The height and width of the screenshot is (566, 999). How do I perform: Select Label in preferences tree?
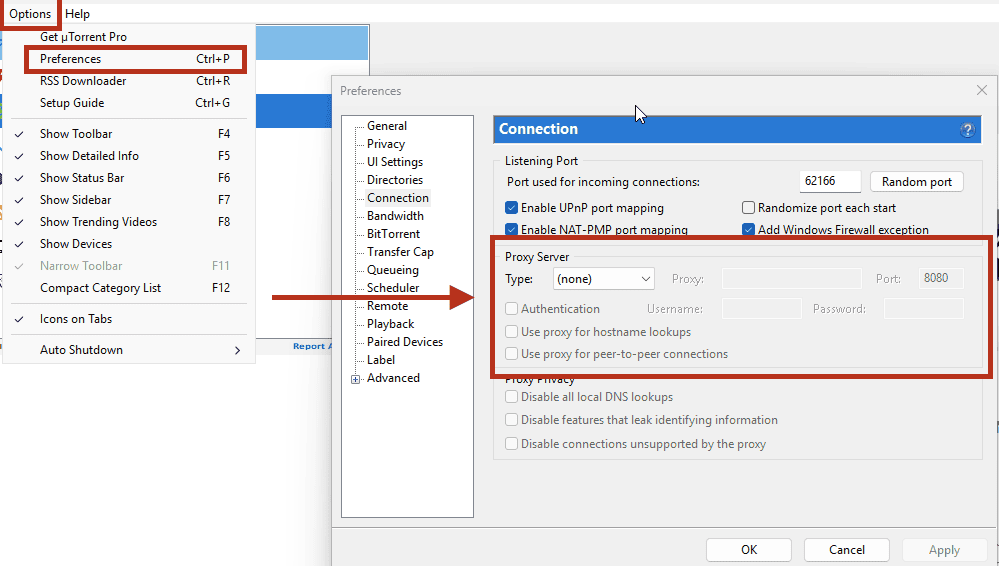381,359
